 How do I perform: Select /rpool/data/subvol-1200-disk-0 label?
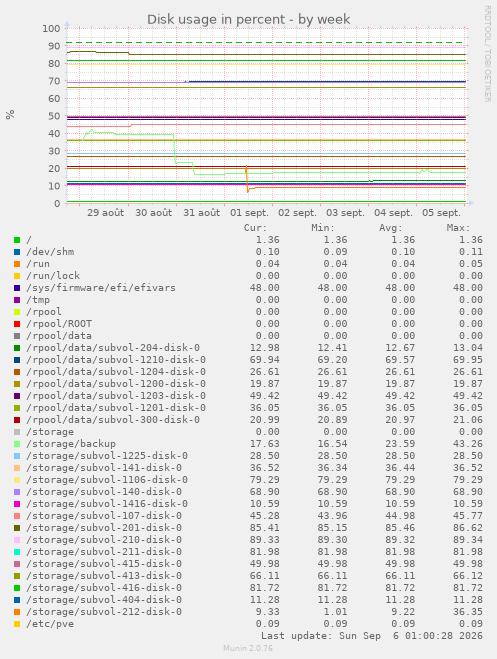click(116, 384)
